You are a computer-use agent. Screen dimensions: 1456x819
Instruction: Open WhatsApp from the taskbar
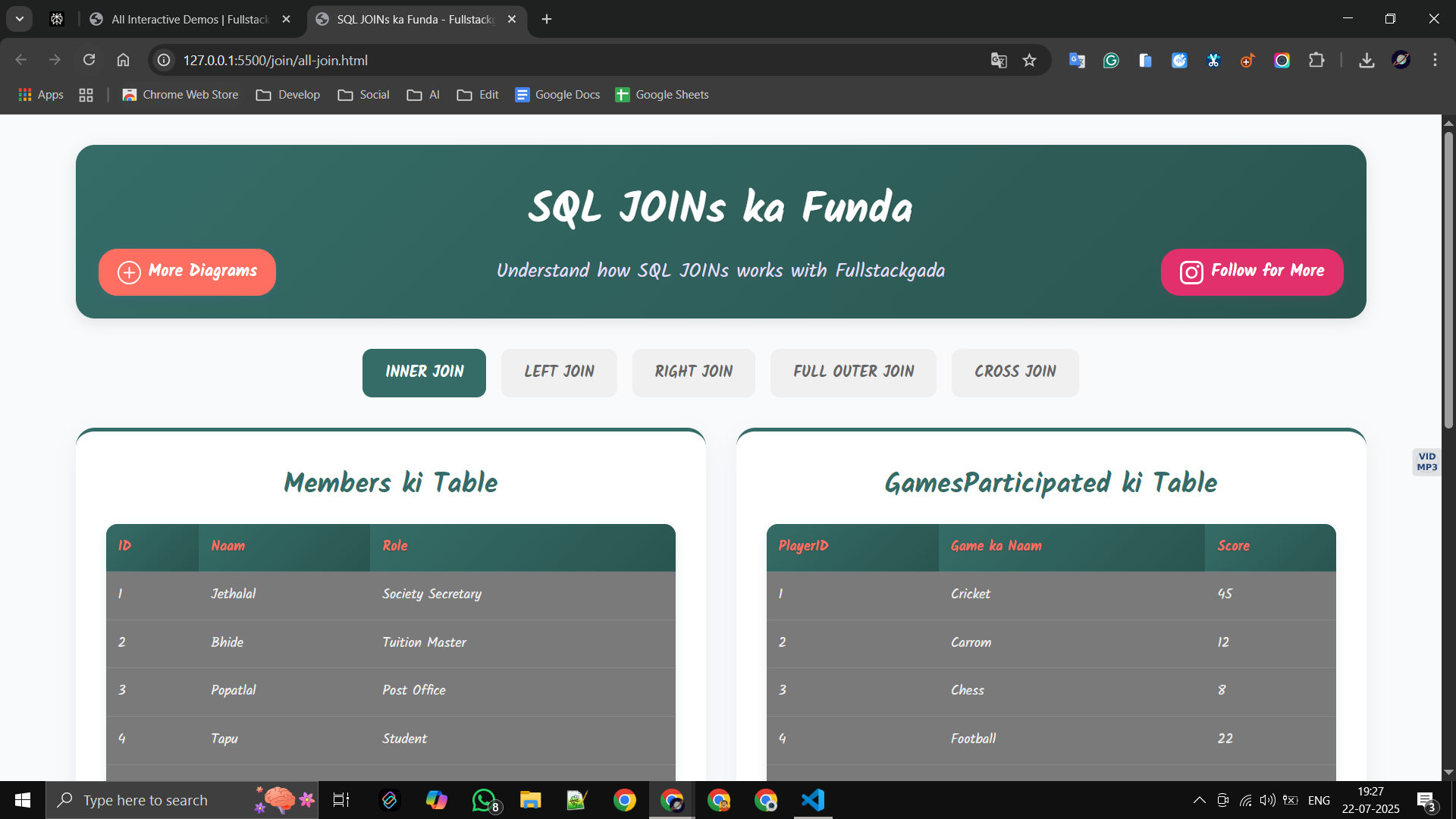(484, 800)
